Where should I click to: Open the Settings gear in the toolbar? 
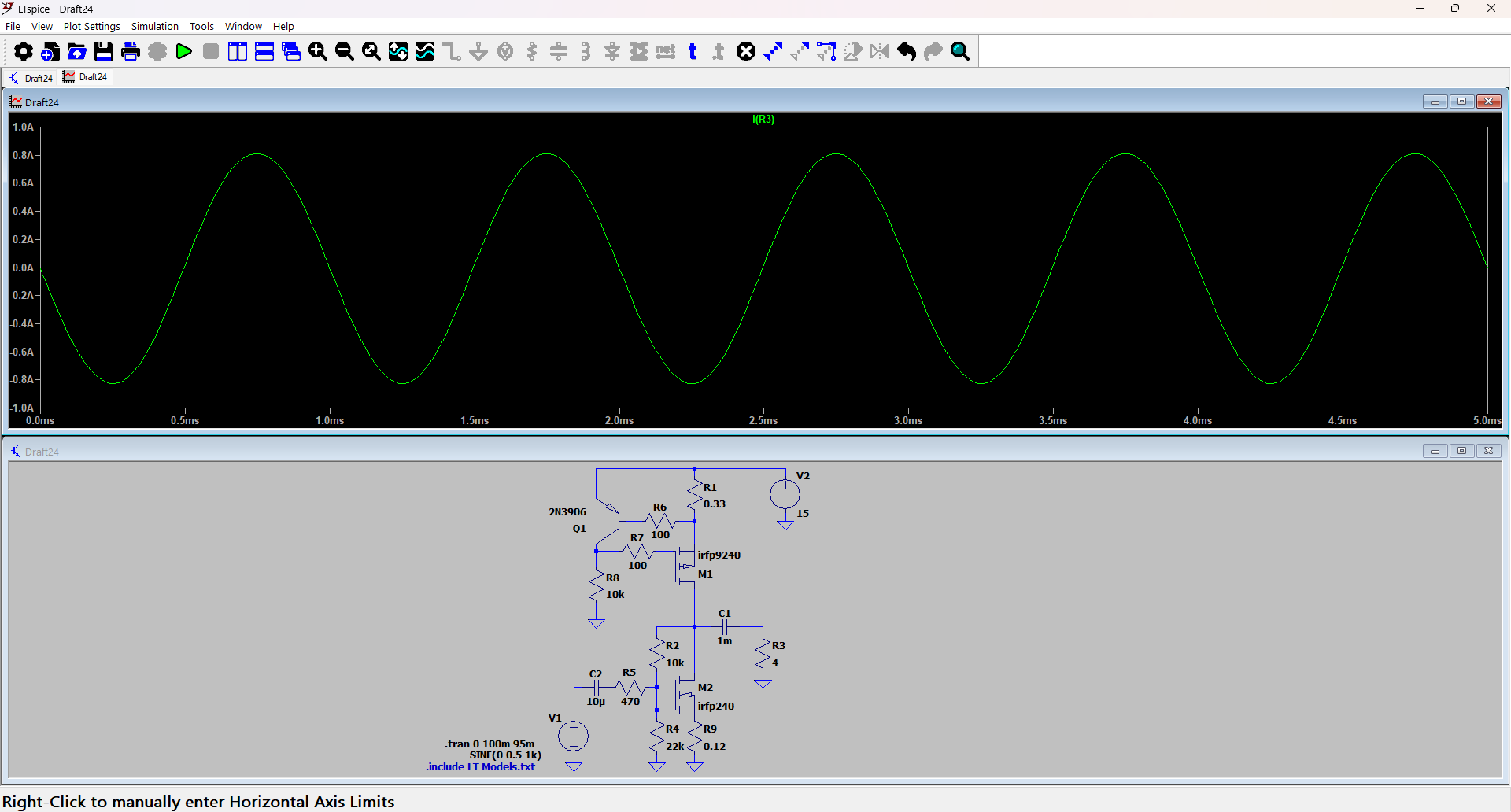point(24,51)
